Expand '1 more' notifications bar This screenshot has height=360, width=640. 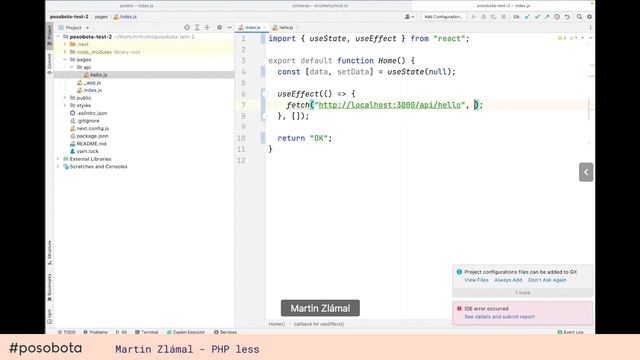point(522,293)
